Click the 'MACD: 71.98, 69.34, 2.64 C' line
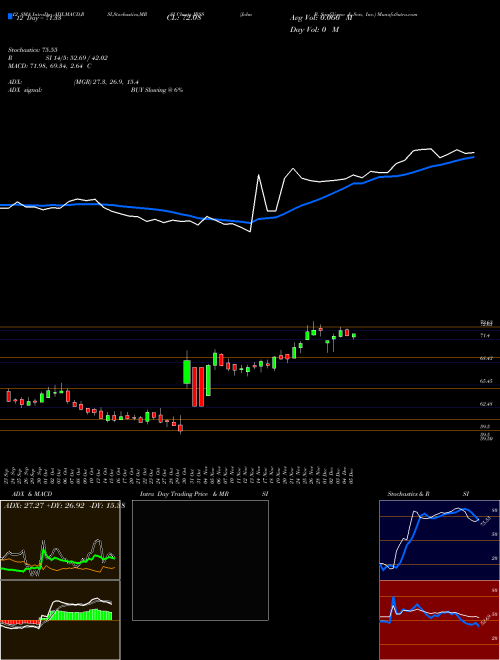Viewport: 500px width, 660px height. click(50, 66)
